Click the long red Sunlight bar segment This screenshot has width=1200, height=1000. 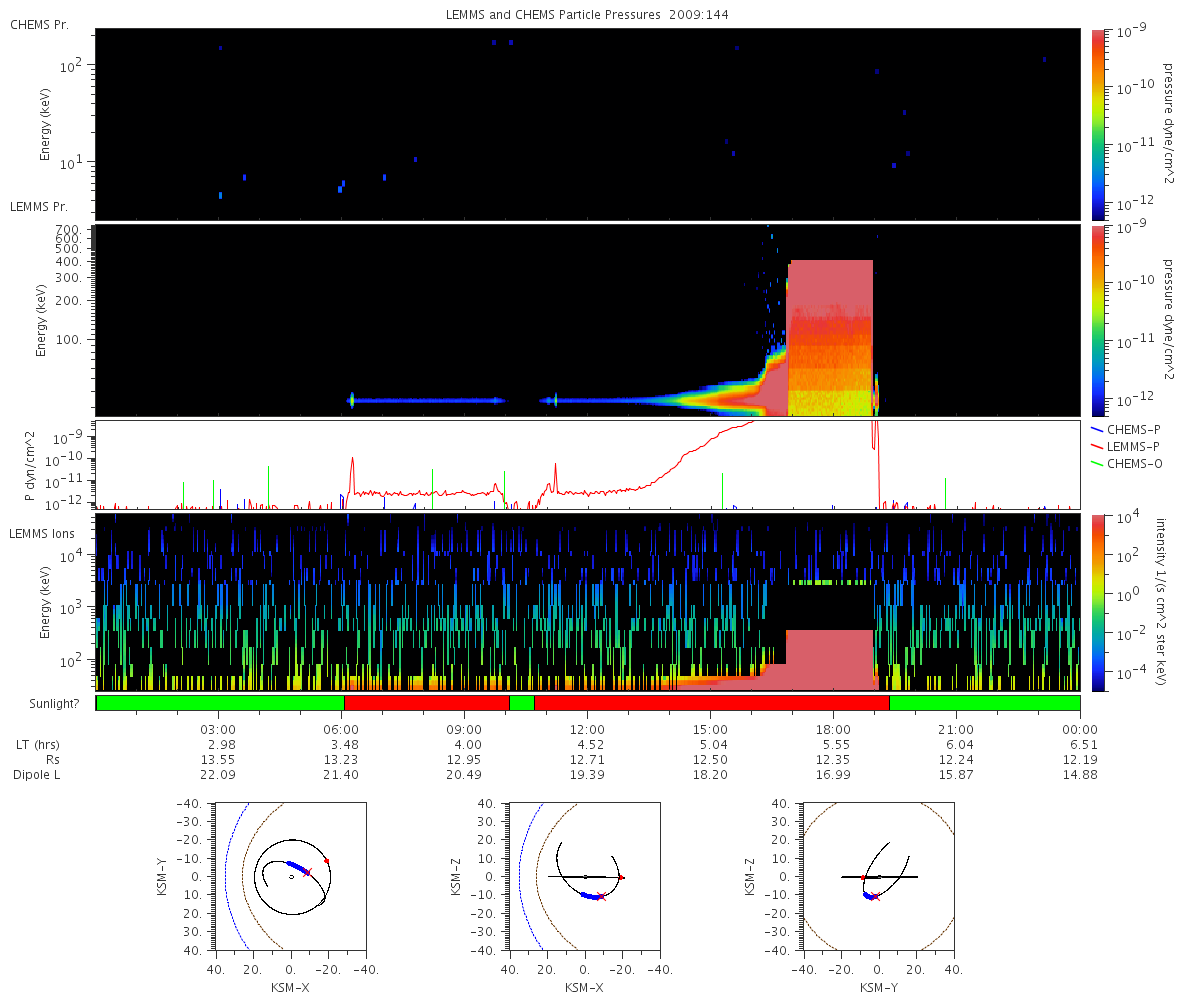coord(712,703)
